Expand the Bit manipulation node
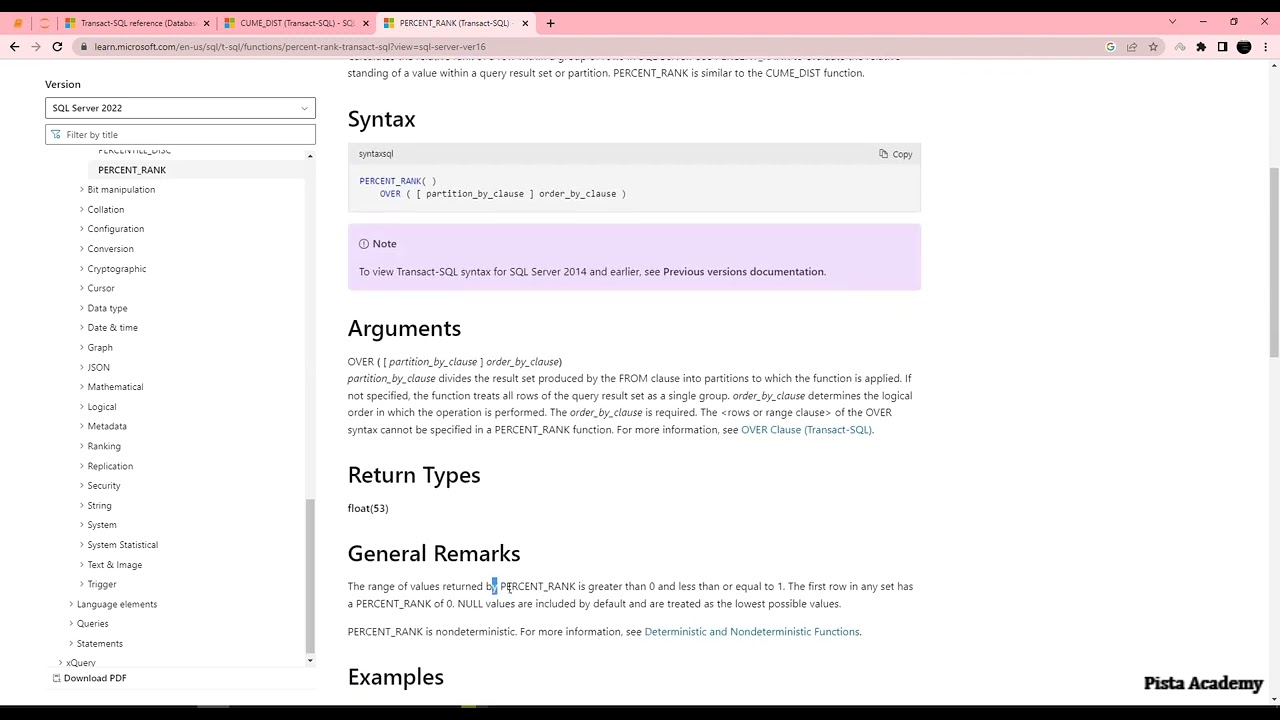This screenshot has height=720, width=1280. point(82,190)
